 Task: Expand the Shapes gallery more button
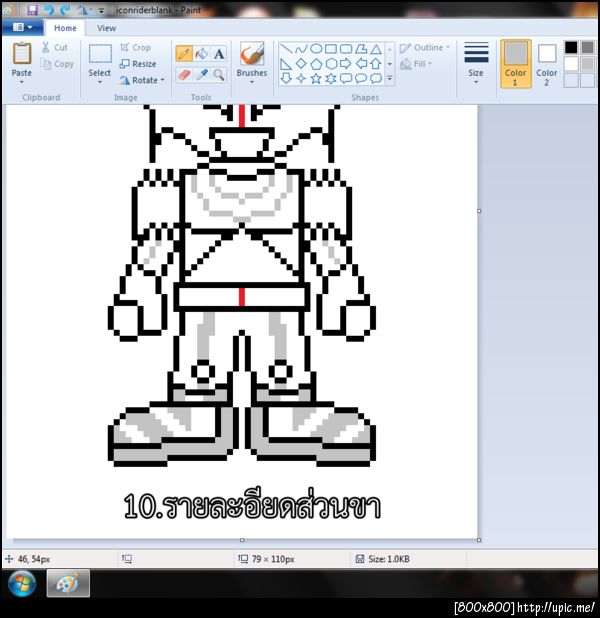coord(390,78)
